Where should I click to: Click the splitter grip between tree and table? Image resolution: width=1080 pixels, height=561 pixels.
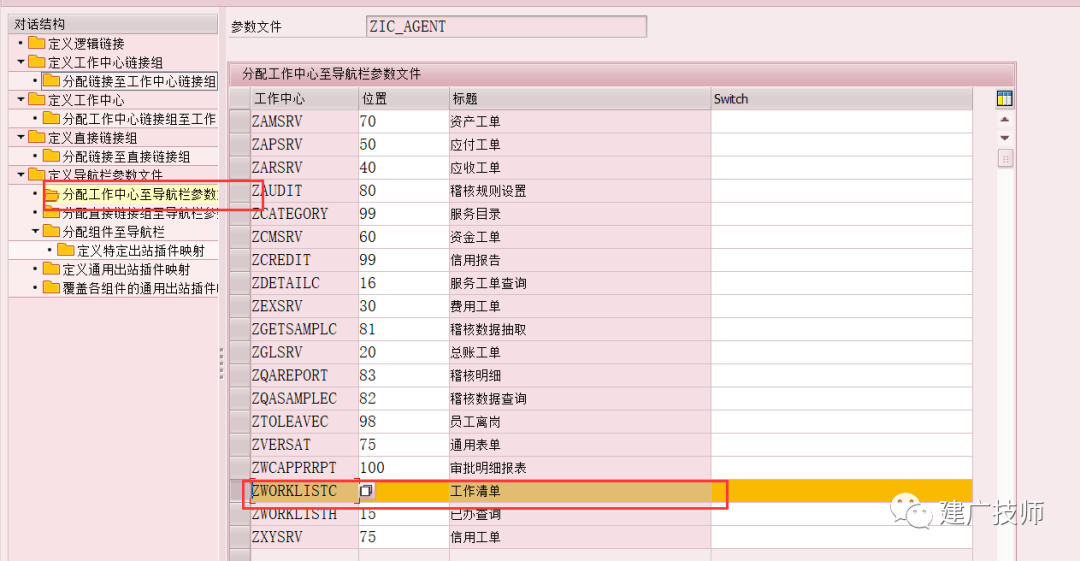click(221, 363)
